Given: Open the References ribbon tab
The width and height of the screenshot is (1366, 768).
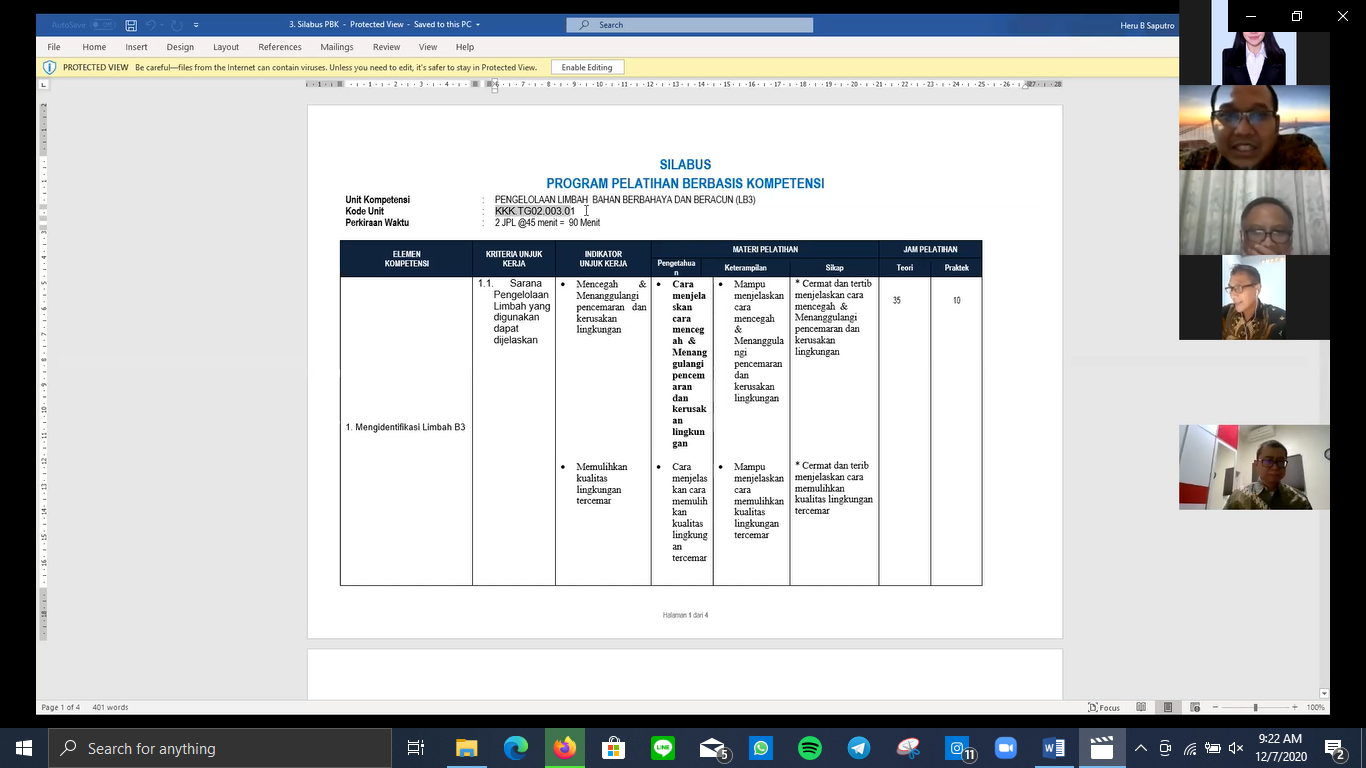Looking at the screenshot, I should tap(279, 47).
